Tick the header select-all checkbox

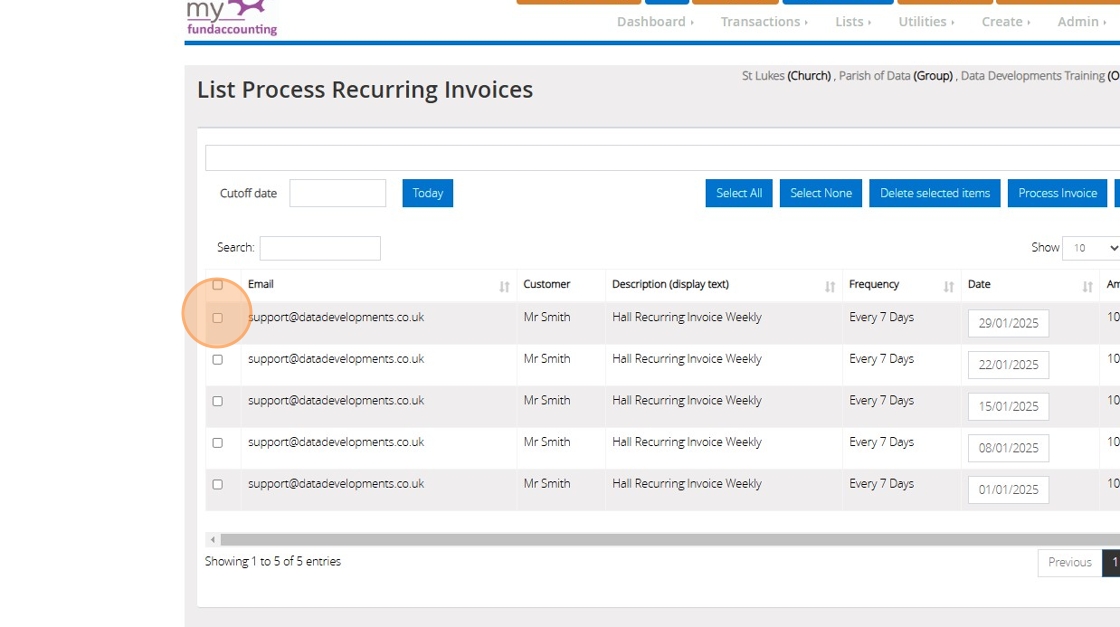[217, 285]
